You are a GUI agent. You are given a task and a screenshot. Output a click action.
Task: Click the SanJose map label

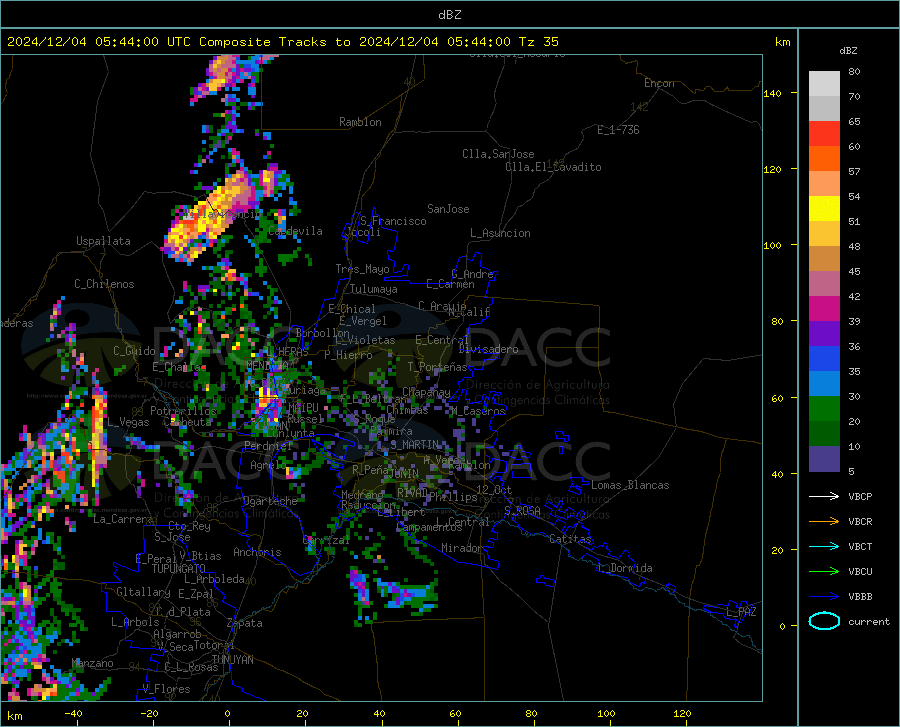[448, 209]
